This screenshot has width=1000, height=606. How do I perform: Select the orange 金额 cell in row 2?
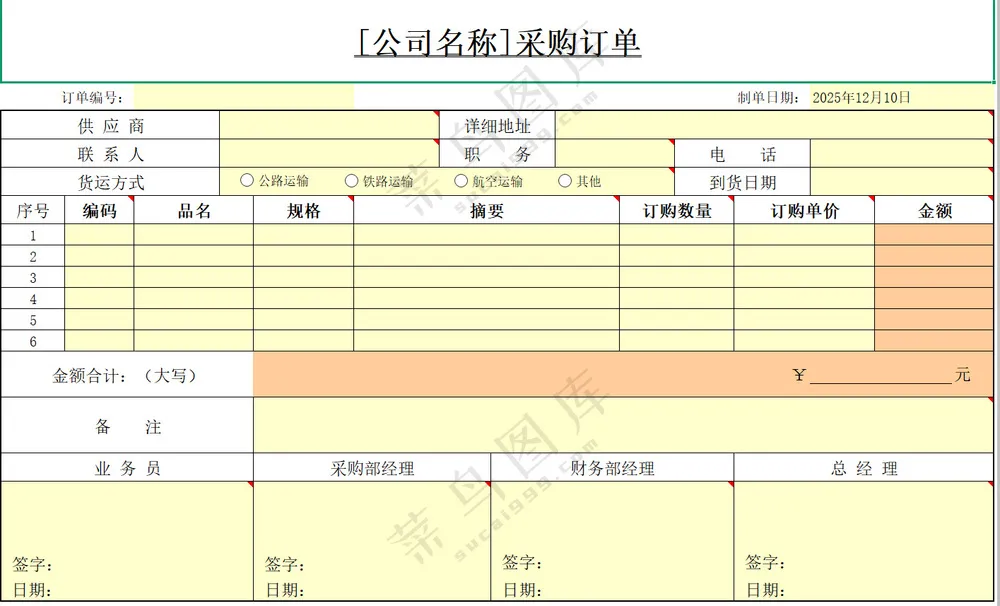[935, 256]
